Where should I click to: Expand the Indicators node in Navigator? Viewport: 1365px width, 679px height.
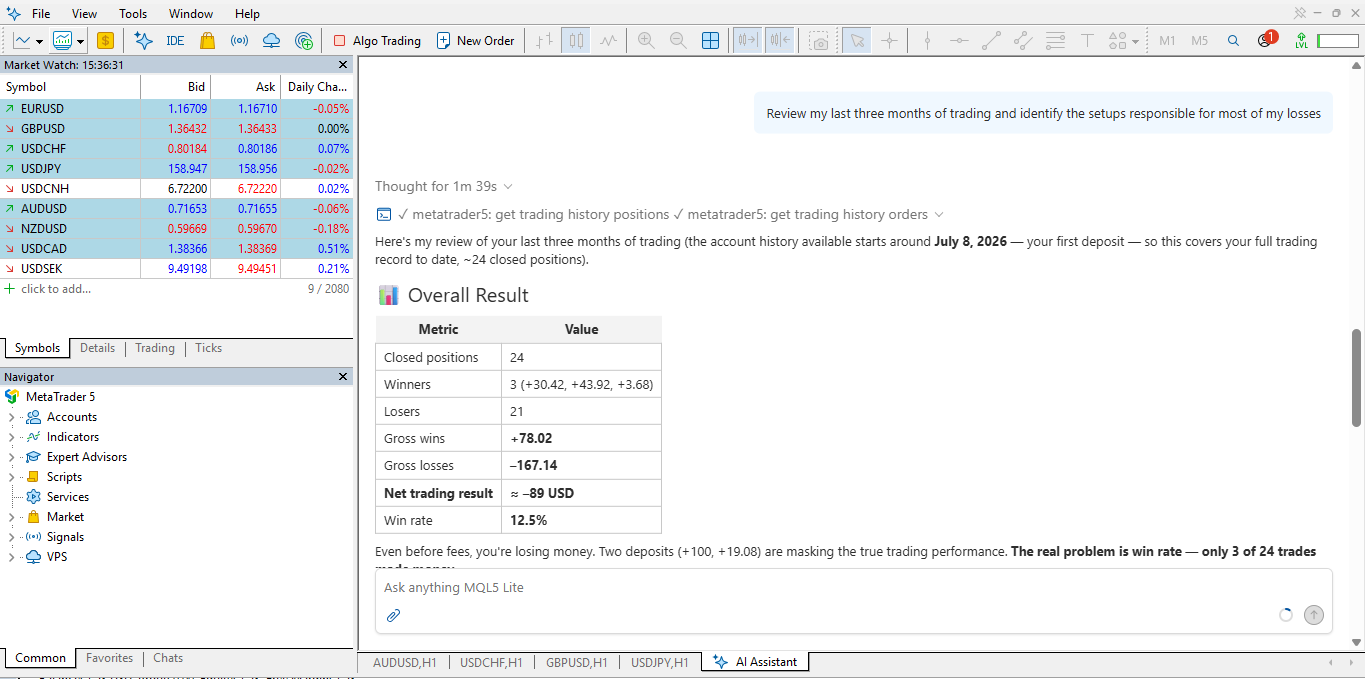point(11,437)
